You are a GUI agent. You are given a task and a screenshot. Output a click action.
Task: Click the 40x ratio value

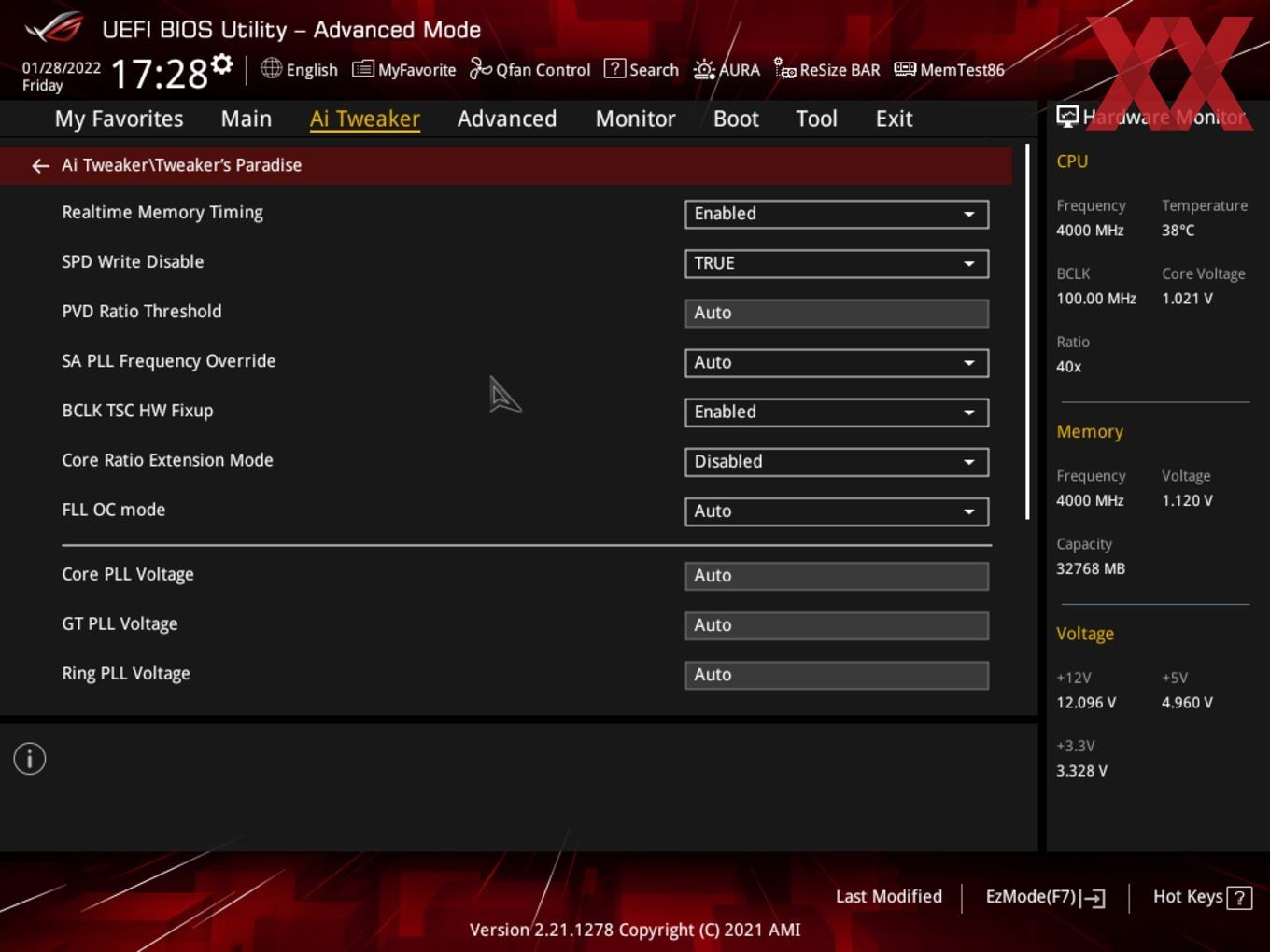[1069, 367]
